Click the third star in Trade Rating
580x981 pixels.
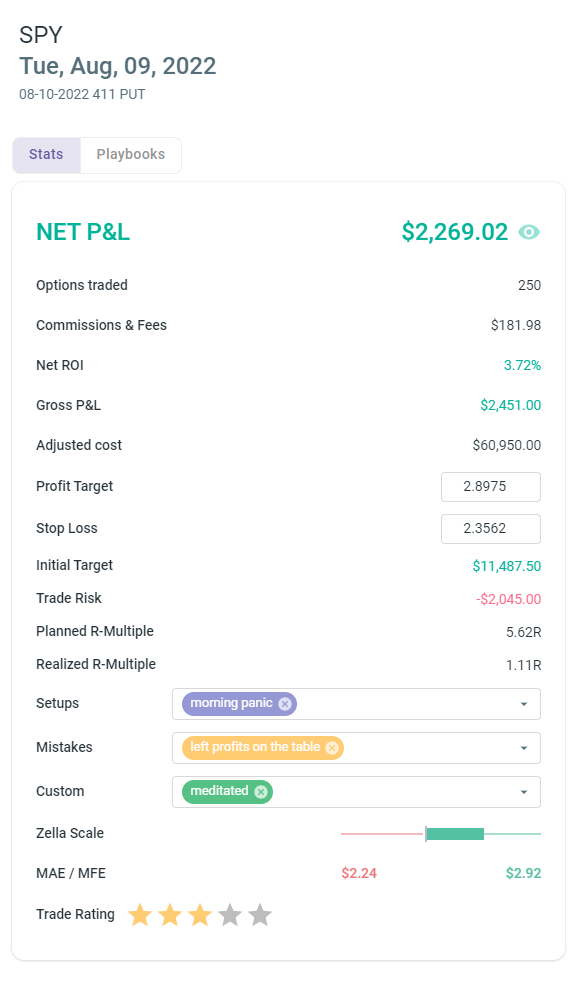tap(199, 913)
